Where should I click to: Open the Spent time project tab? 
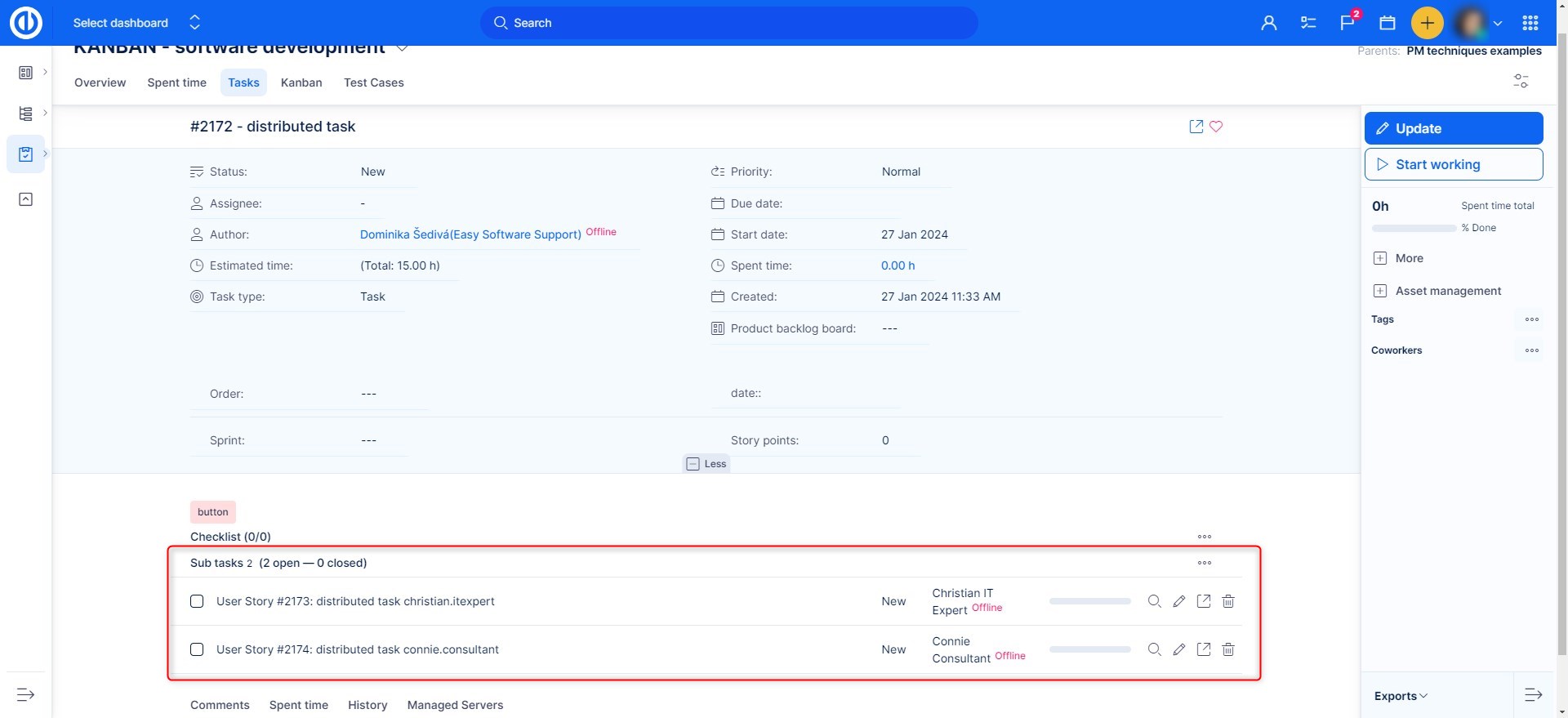[176, 83]
